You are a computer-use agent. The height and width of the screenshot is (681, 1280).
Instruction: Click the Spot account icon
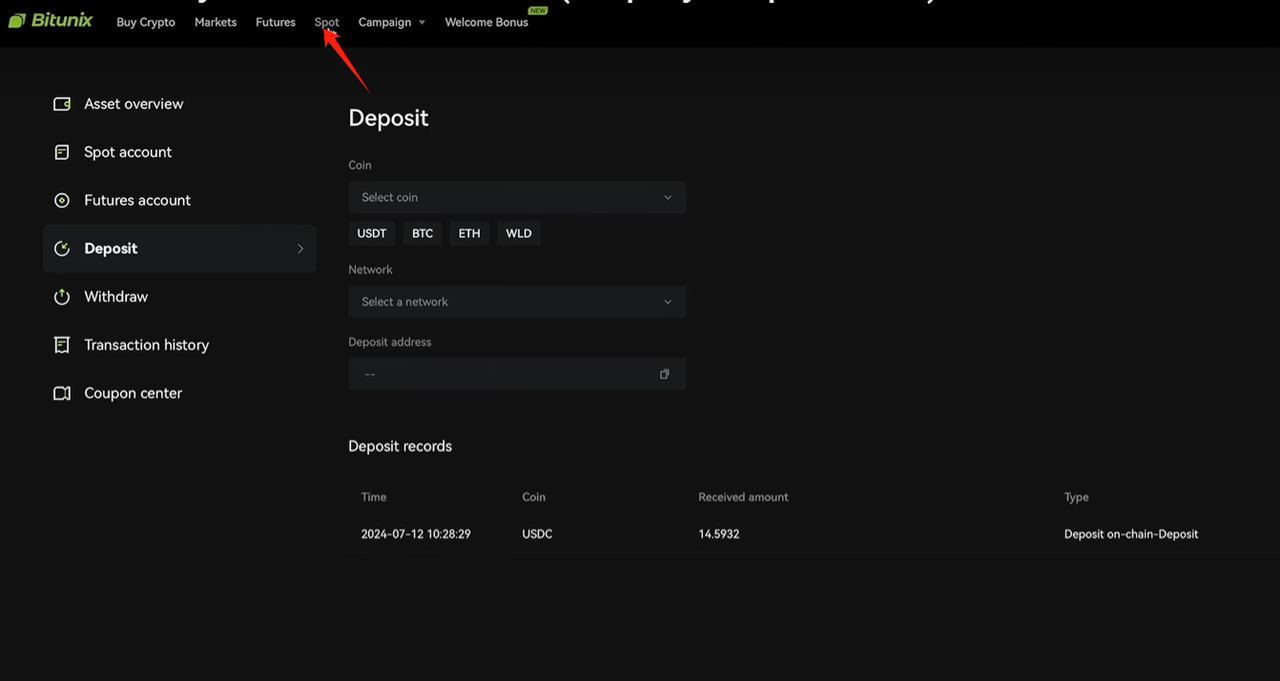tap(62, 152)
